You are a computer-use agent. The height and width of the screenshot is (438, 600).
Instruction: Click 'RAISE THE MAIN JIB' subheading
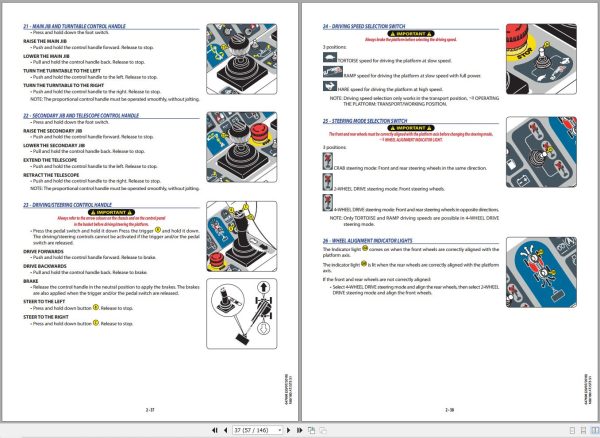click(45, 41)
